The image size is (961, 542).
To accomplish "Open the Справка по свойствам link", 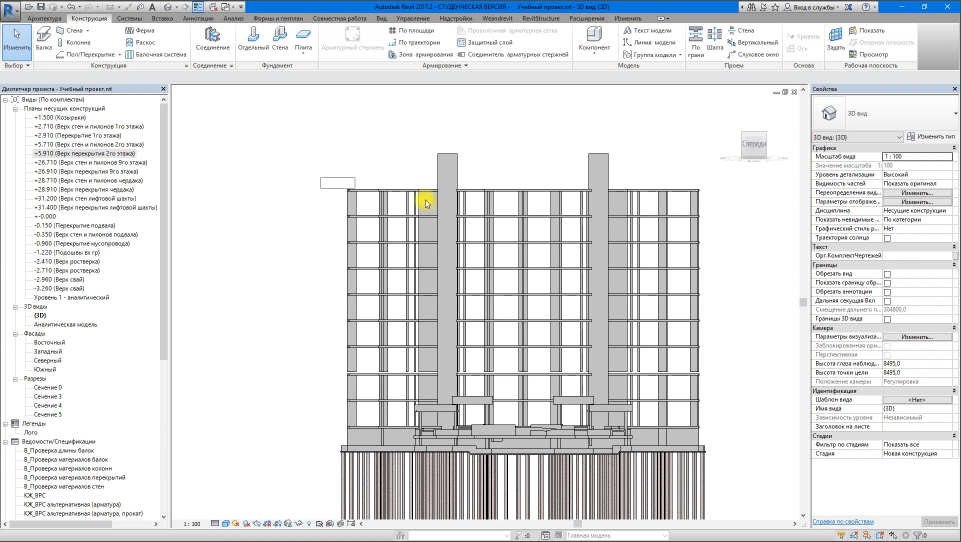I will click(843, 521).
